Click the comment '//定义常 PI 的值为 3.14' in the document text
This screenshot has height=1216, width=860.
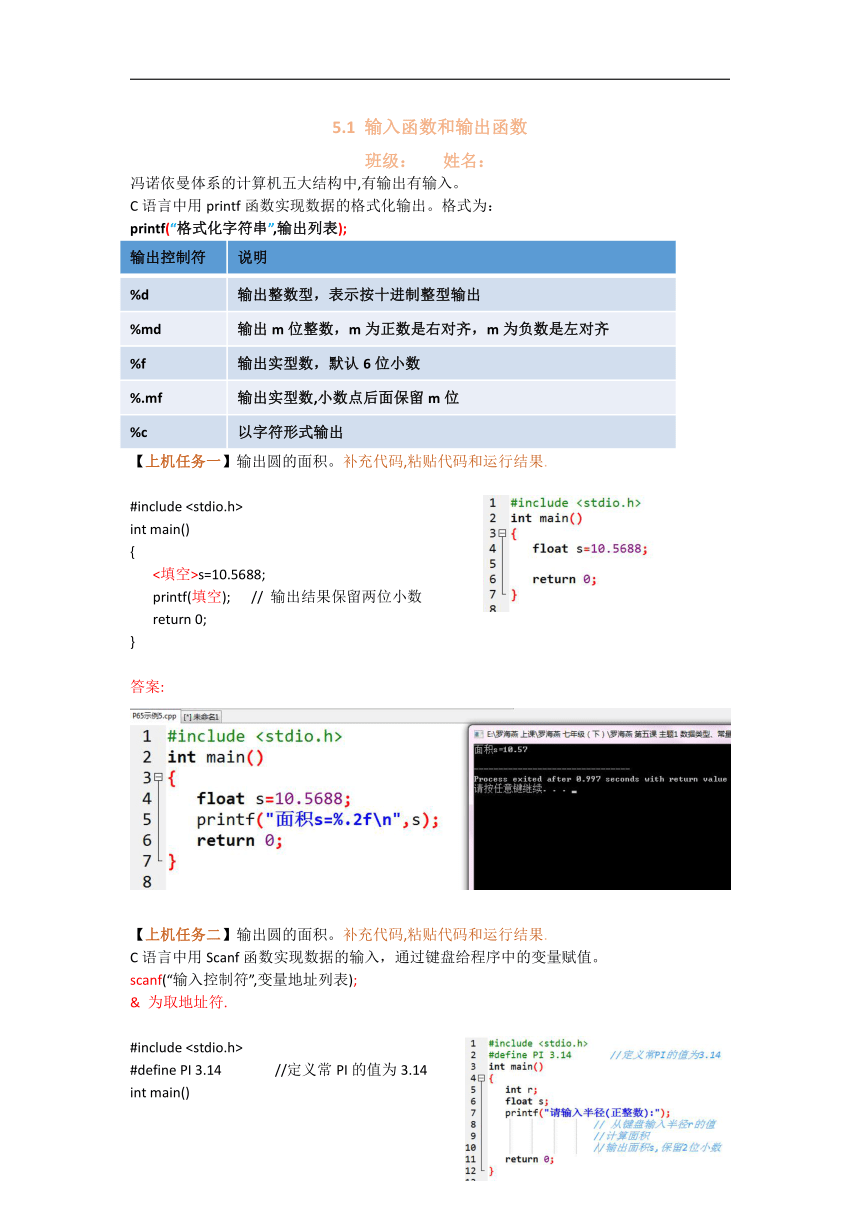(x=351, y=1070)
